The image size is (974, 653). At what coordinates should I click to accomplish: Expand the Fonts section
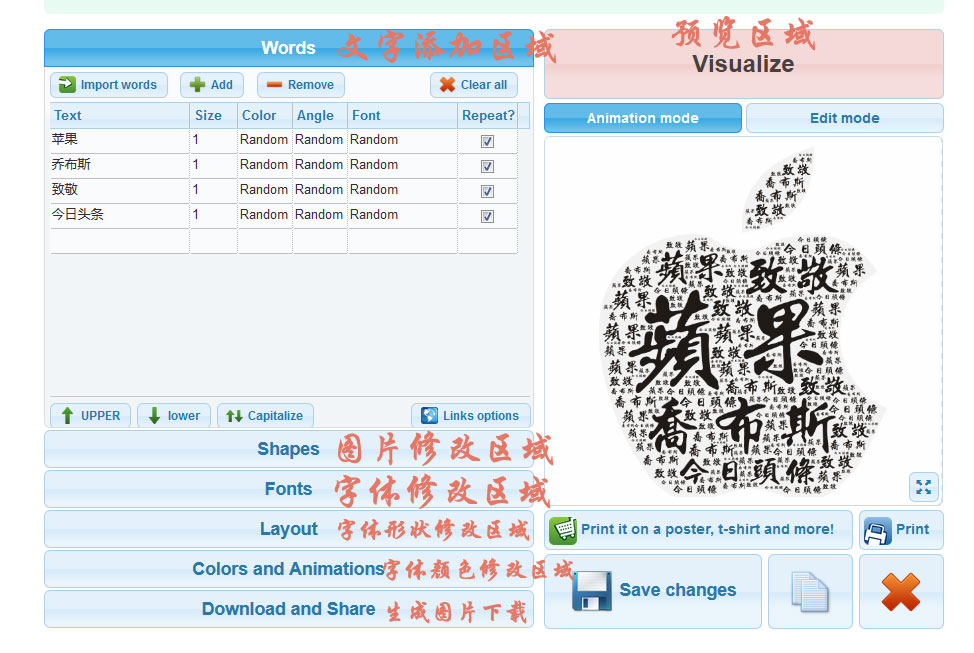(289, 489)
